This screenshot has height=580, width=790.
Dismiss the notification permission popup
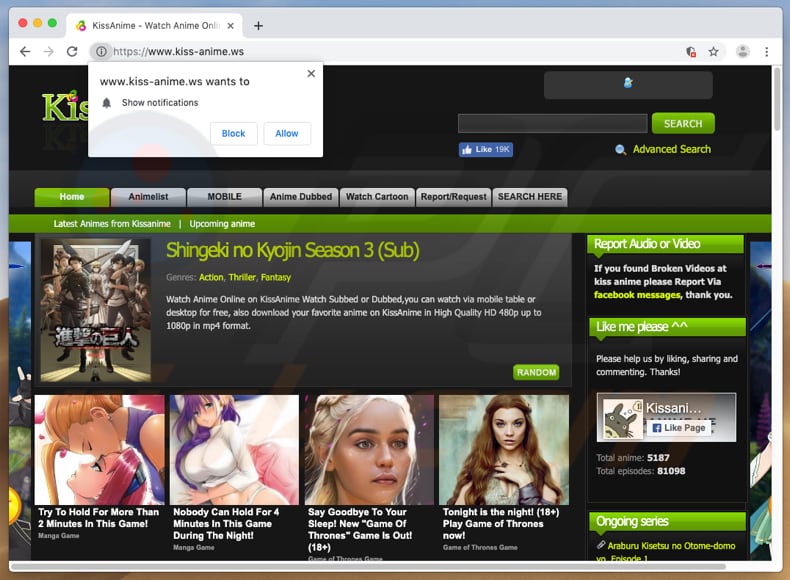311,74
